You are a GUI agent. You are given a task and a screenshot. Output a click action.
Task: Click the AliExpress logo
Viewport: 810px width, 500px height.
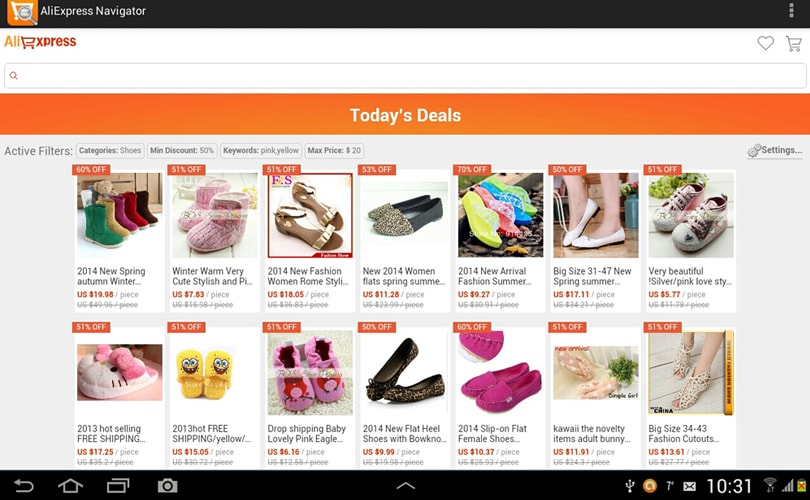pos(40,42)
